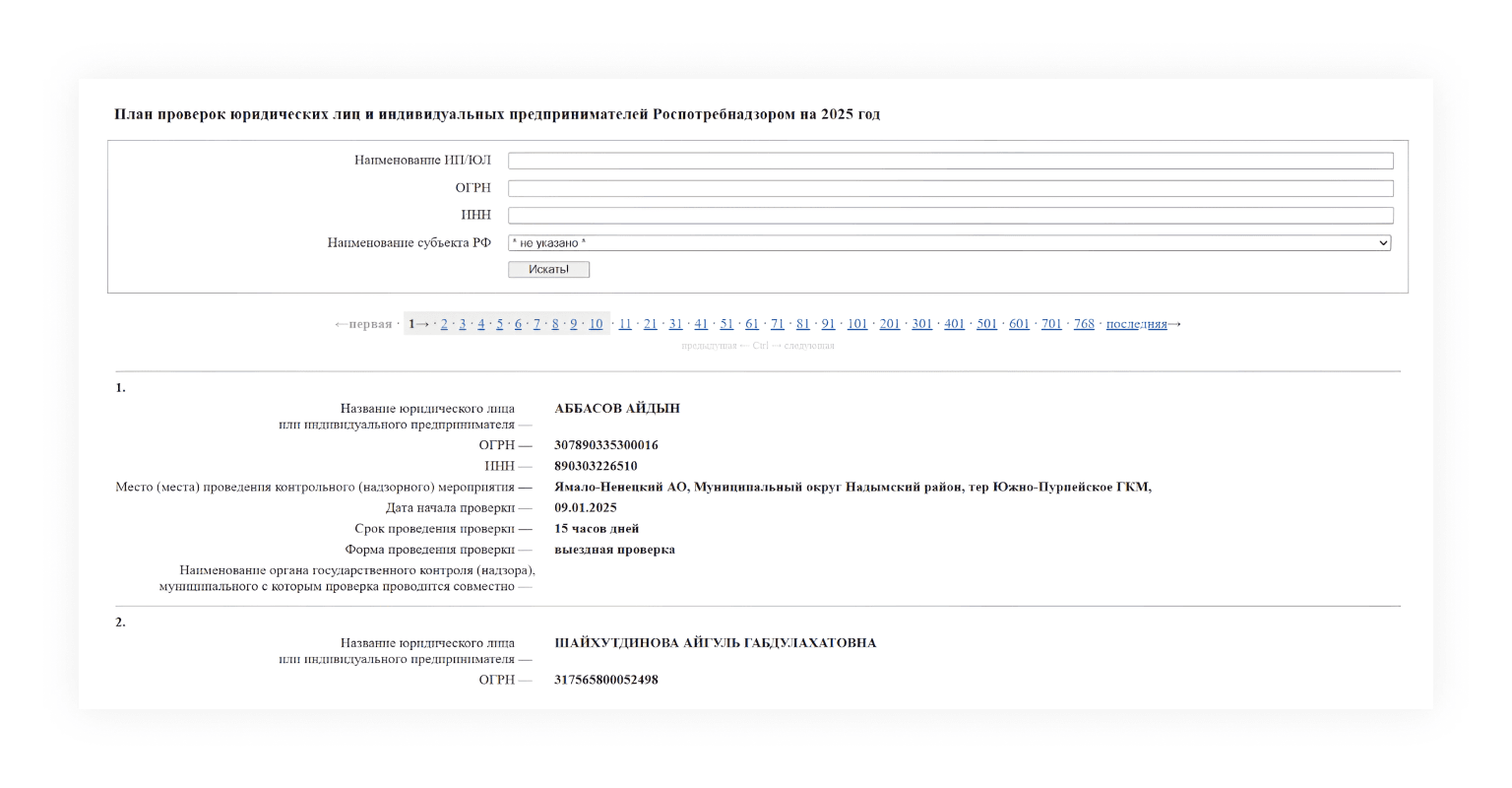1512x788 pixels.
Task: Open results page 7
Action: pyautogui.click(x=537, y=324)
